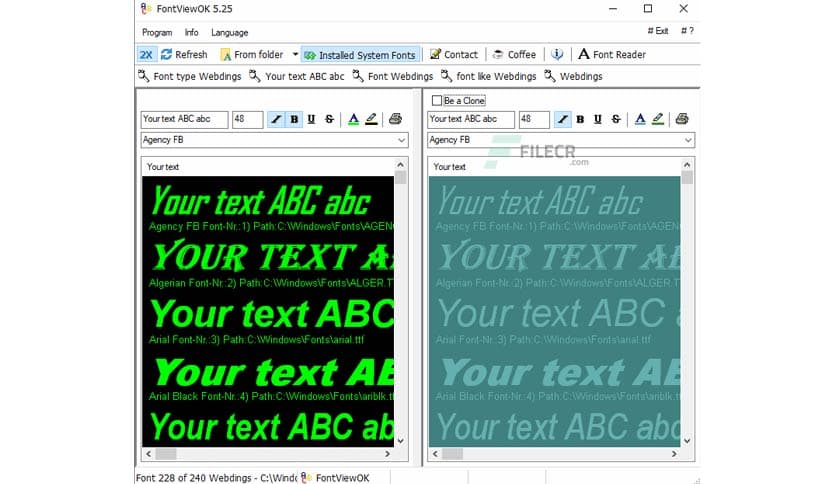Toggle italic in left panel
Screen dimensions: 836x484
(276, 119)
